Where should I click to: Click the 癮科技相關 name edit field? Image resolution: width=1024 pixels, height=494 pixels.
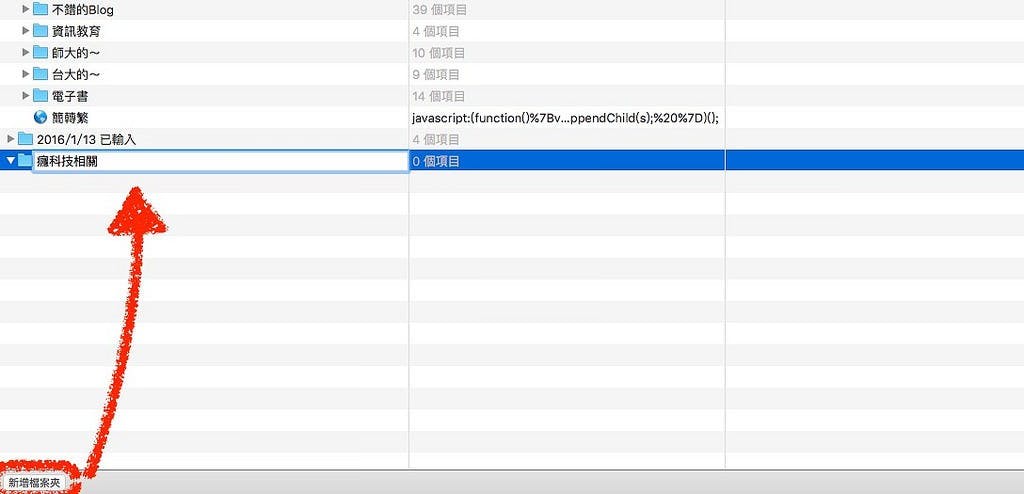(x=221, y=161)
